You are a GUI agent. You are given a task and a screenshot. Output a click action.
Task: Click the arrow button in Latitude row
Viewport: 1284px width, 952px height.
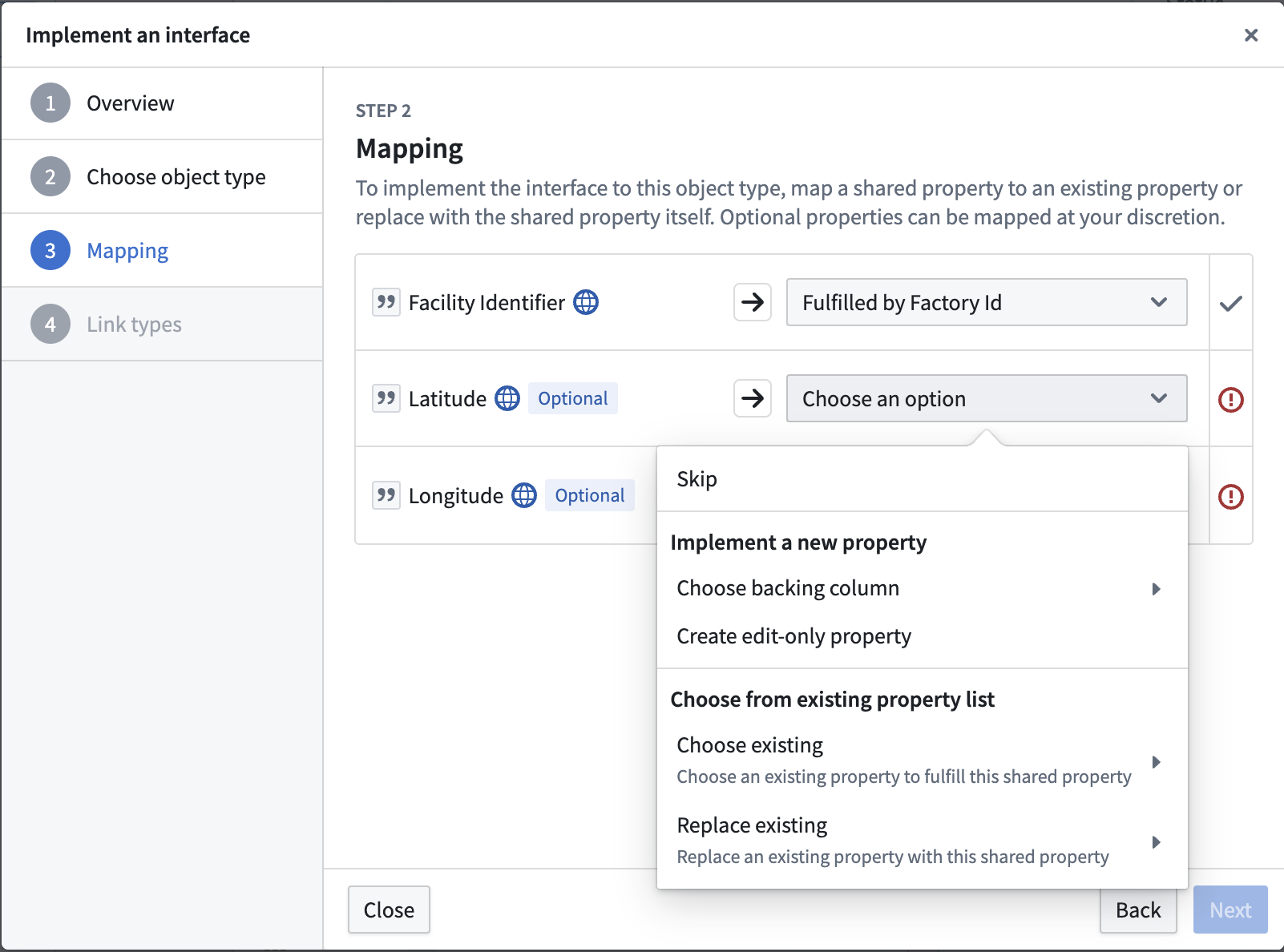coord(753,398)
